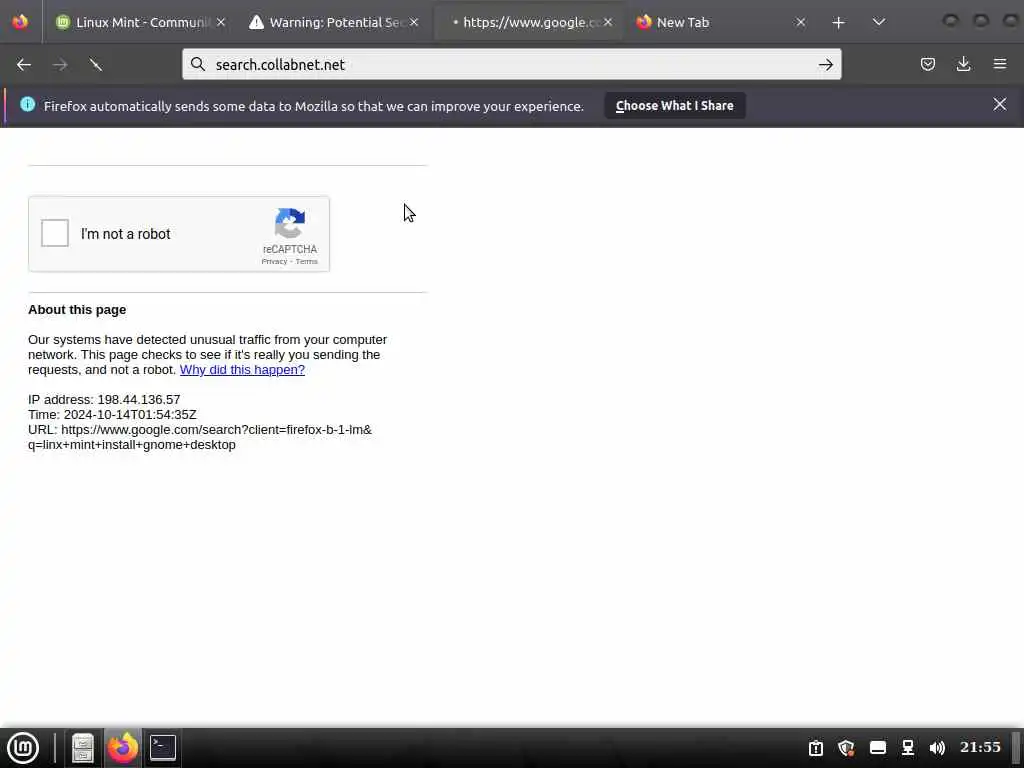Click Choose What I Share button
1024x768 pixels.
point(675,105)
